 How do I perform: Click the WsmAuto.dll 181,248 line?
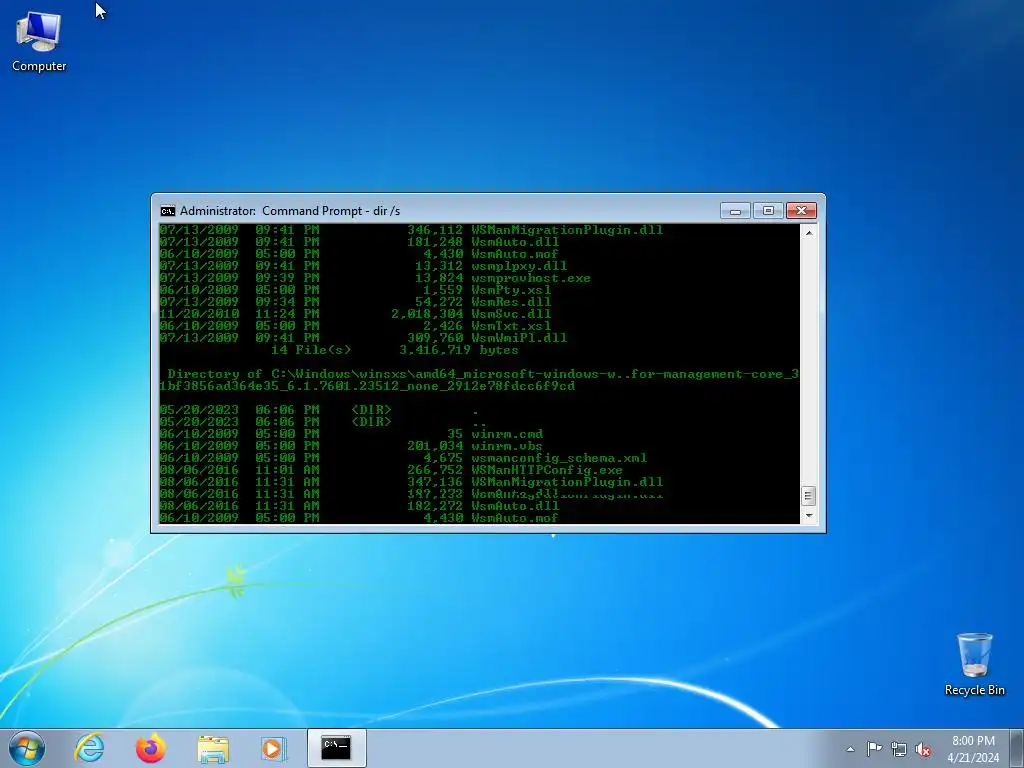click(359, 242)
